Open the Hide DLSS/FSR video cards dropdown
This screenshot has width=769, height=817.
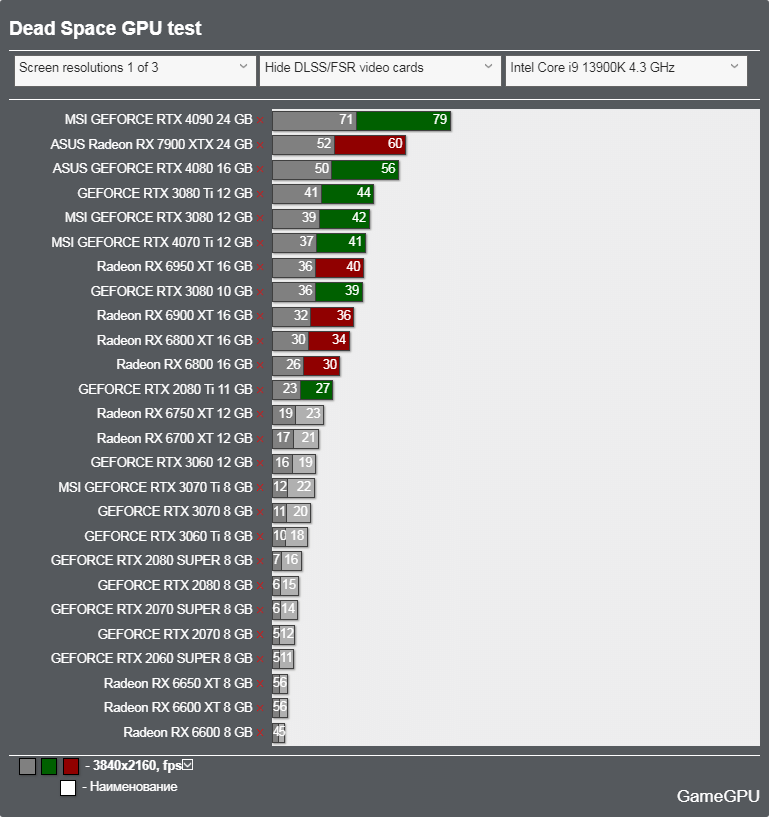380,71
